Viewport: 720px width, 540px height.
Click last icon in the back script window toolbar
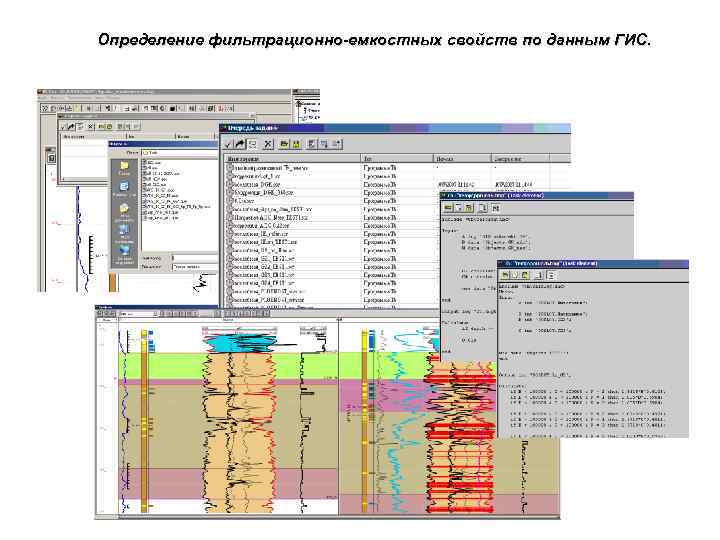[496, 208]
